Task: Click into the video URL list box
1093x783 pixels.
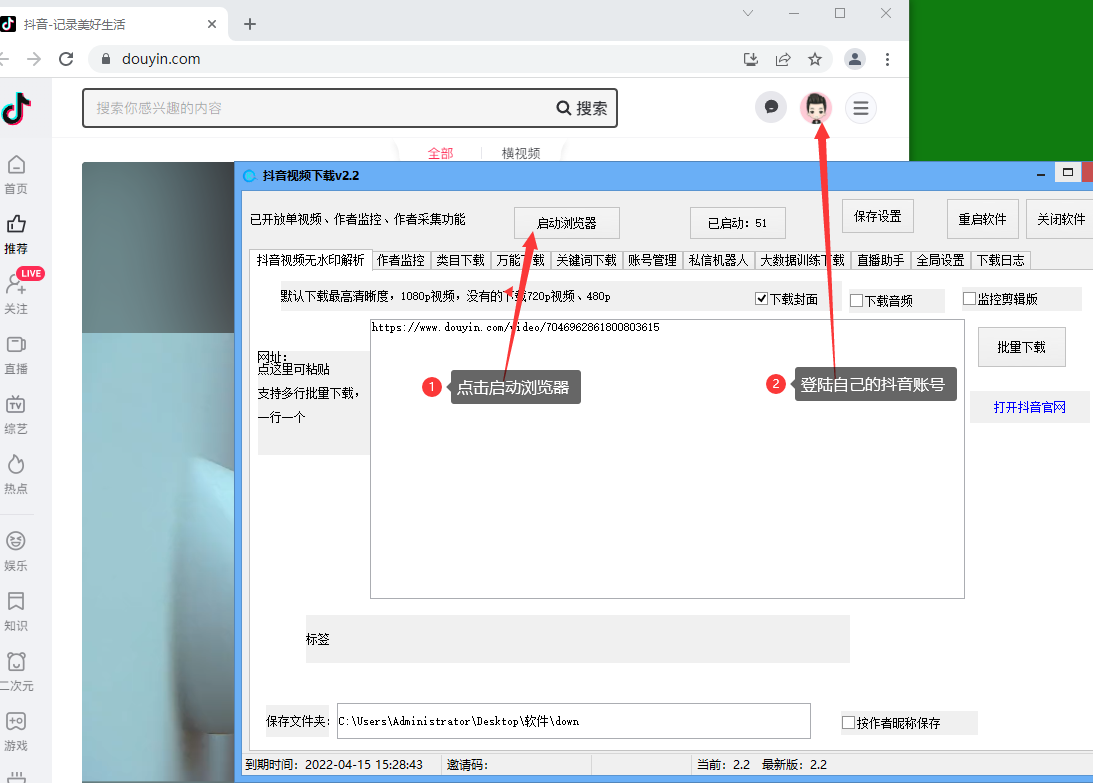Action: pos(667,459)
